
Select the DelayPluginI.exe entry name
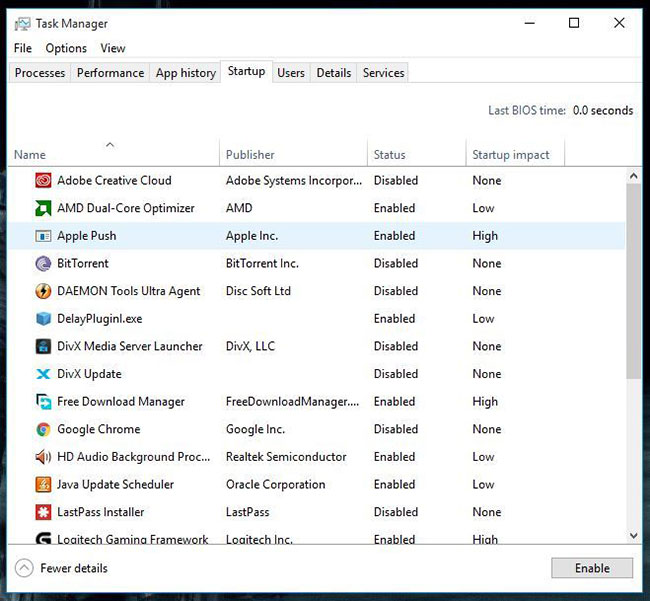pyautogui.click(x=99, y=319)
